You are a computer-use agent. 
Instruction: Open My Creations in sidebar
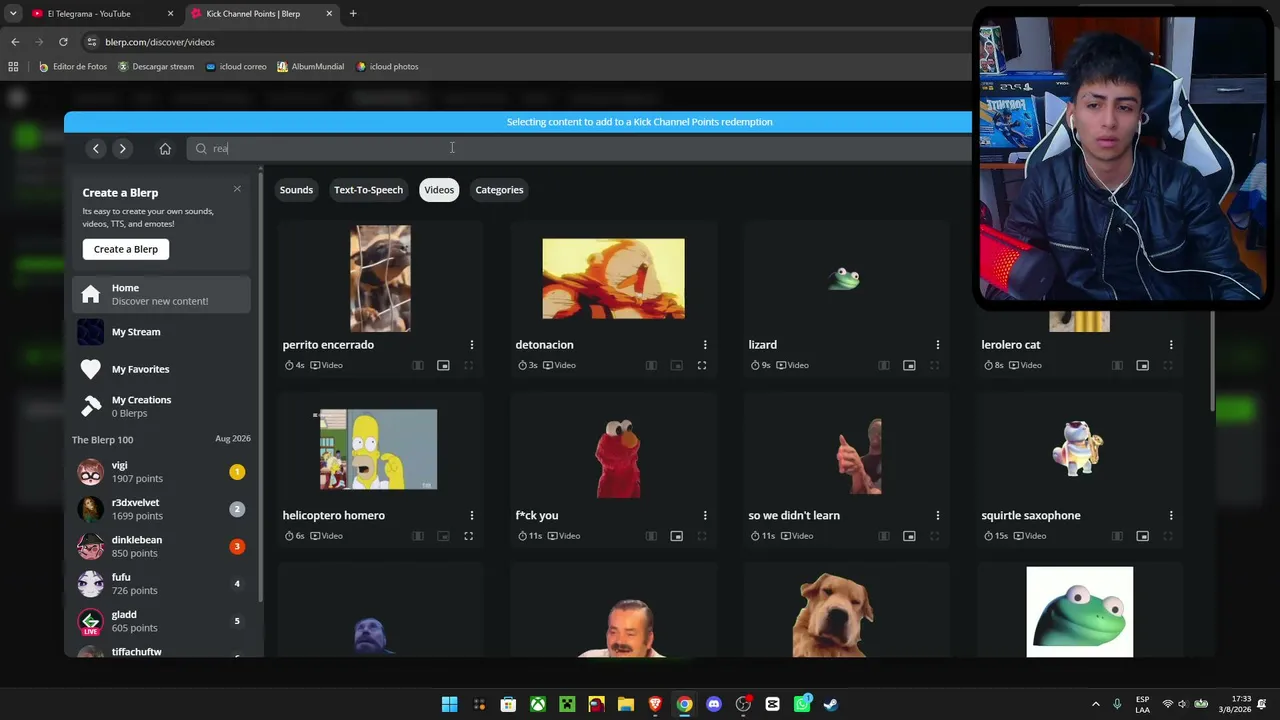point(161,406)
